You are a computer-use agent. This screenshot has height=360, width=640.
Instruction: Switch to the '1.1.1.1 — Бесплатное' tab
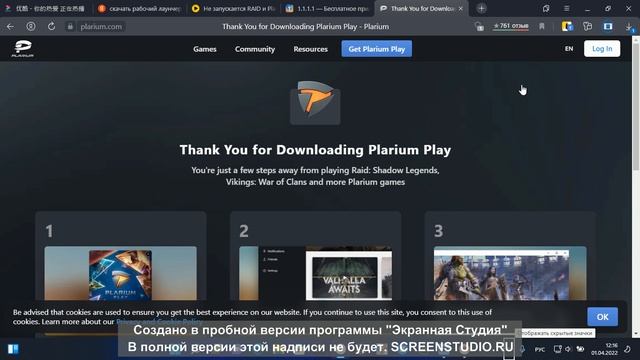[327, 9]
